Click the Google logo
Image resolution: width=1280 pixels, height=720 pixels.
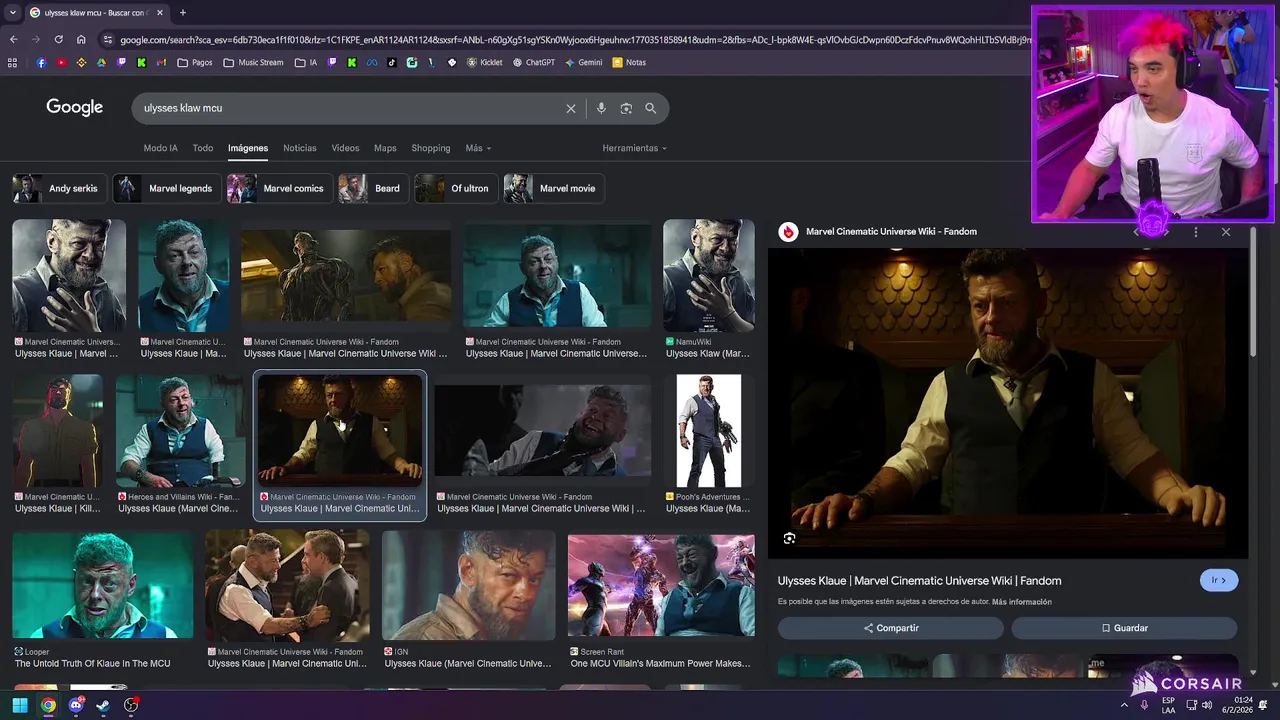tap(74, 107)
